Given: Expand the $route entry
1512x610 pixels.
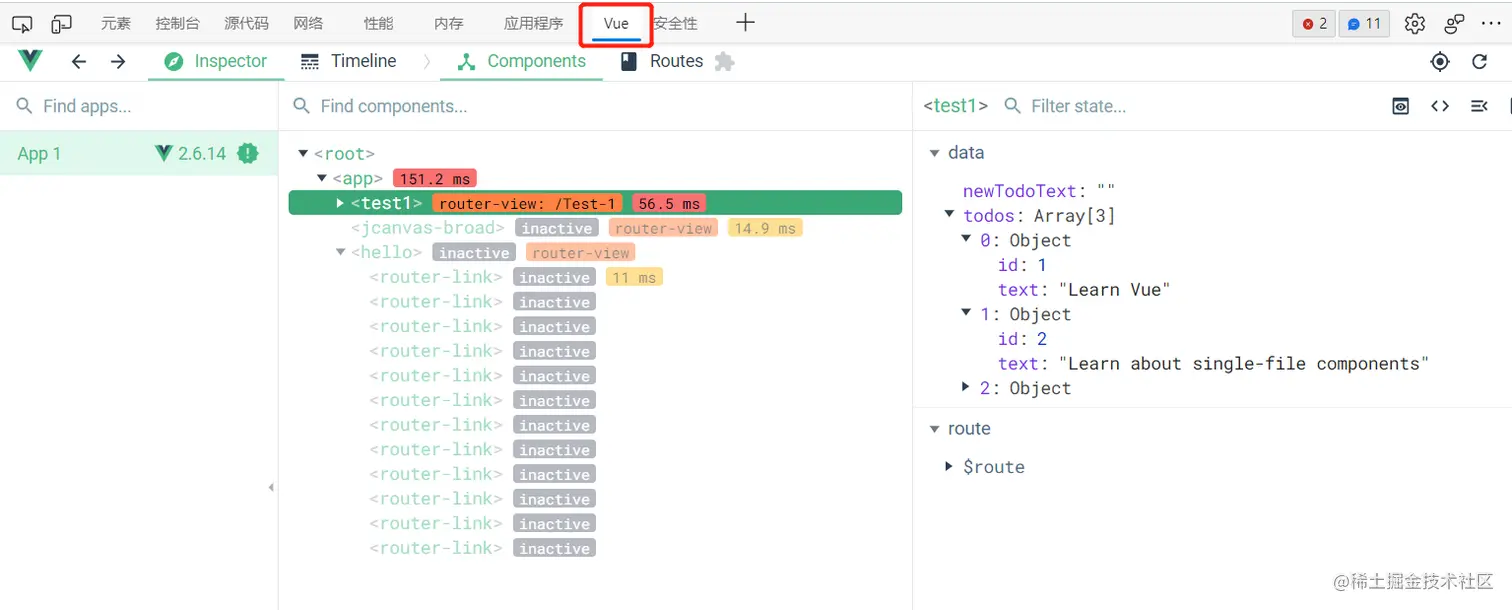Looking at the screenshot, I should click(x=949, y=467).
